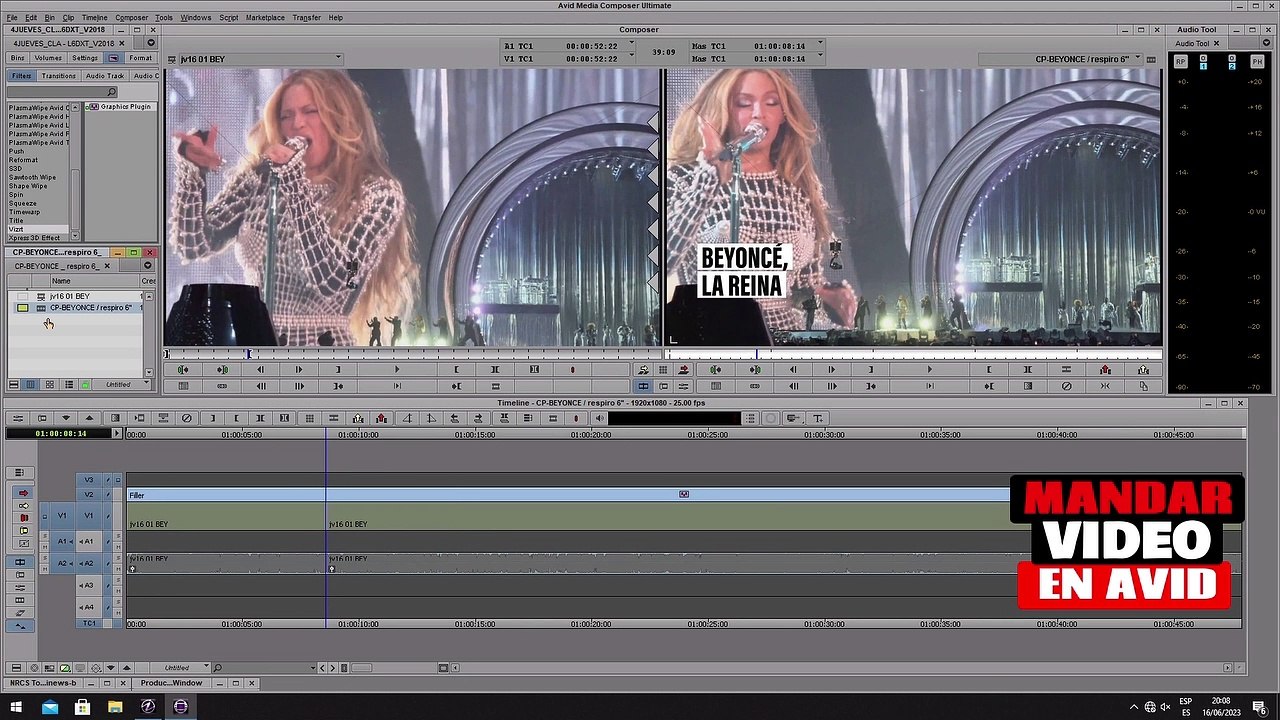Click Remove Effect in timeline toolbar
The image size is (1280, 720).
click(187, 418)
